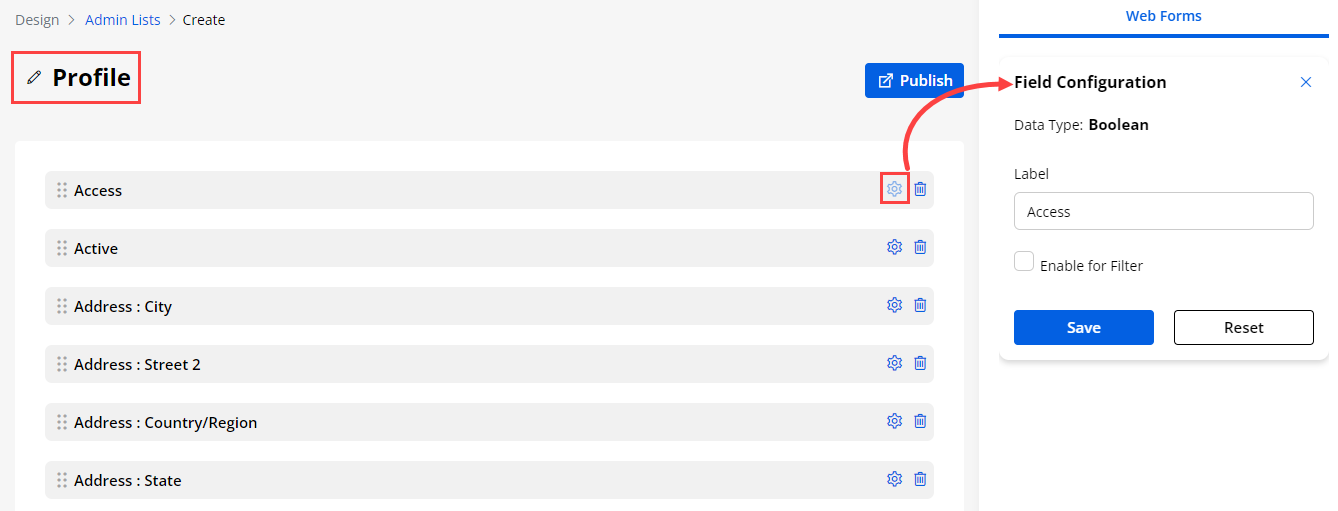Image resolution: width=1338 pixels, height=511 pixels.
Task: Open settings for Address : Country/Region
Action: (894, 421)
